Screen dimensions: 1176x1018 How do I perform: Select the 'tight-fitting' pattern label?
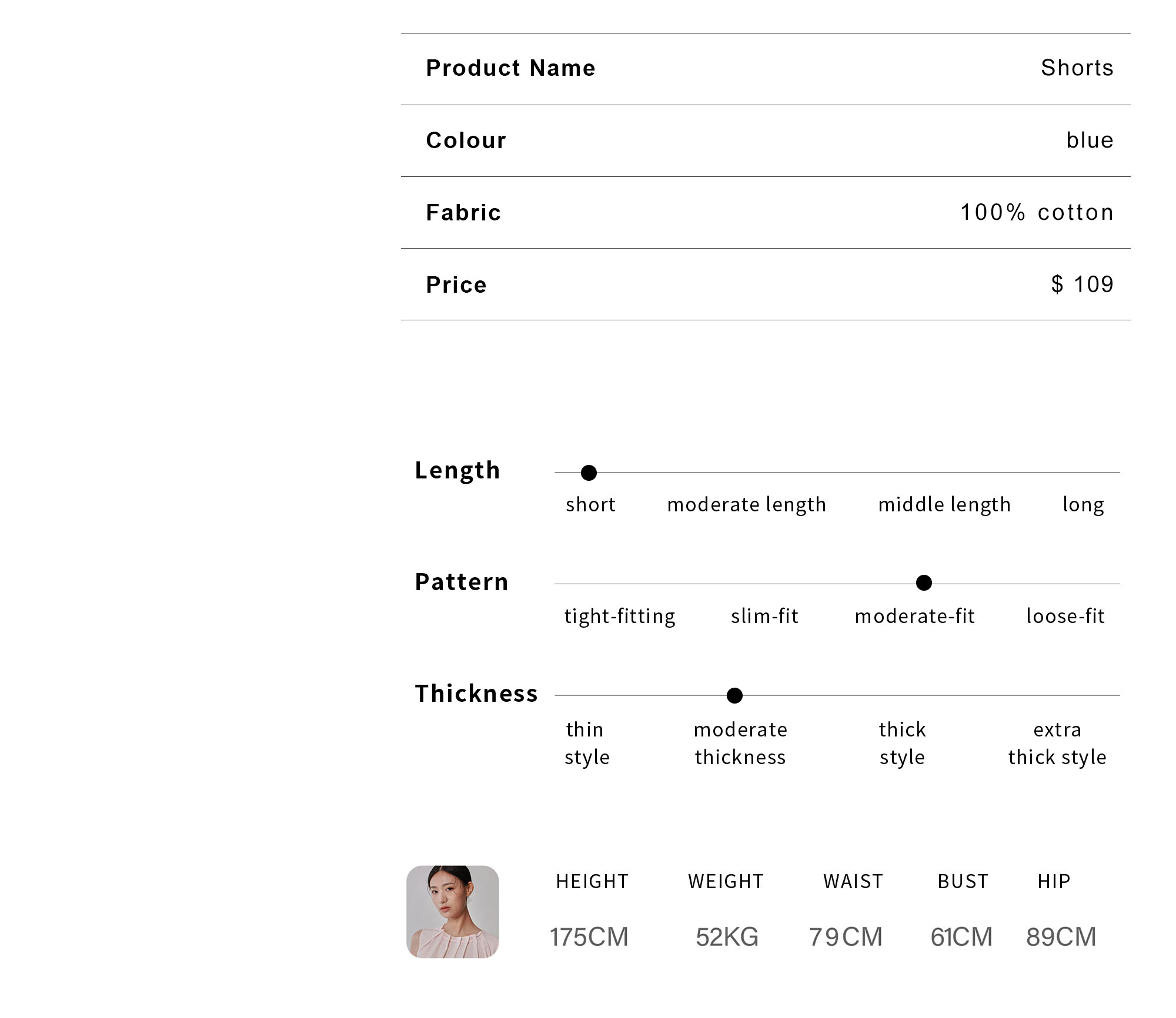click(620, 616)
